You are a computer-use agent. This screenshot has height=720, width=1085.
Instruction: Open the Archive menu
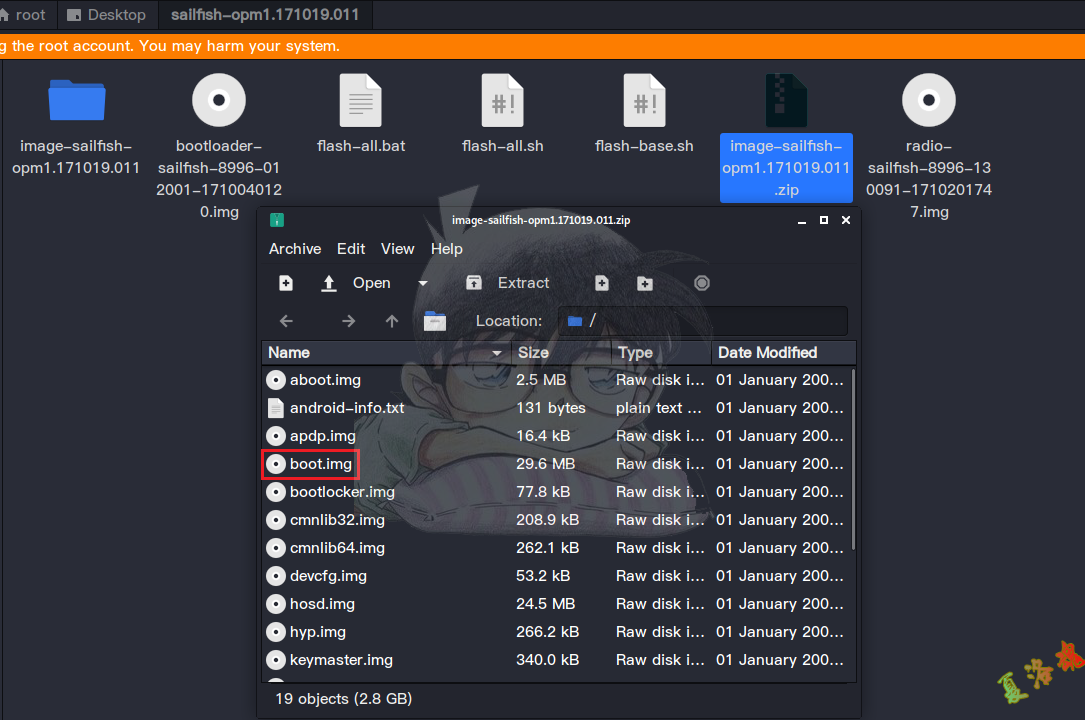tap(295, 249)
